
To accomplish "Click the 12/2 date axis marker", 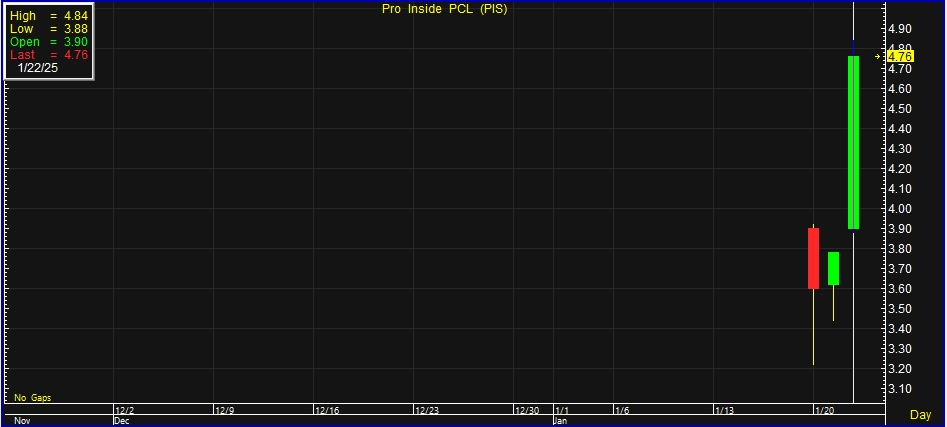I will pyautogui.click(x=125, y=410).
